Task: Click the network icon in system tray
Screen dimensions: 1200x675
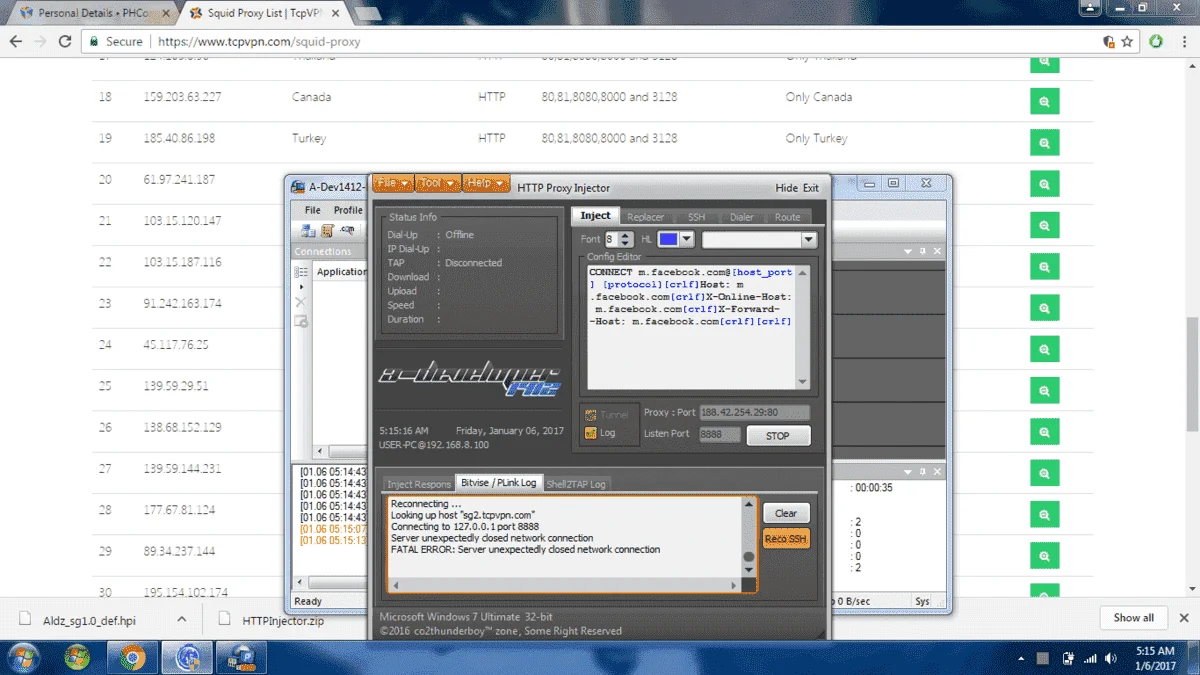Action: (x=1089, y=659)
